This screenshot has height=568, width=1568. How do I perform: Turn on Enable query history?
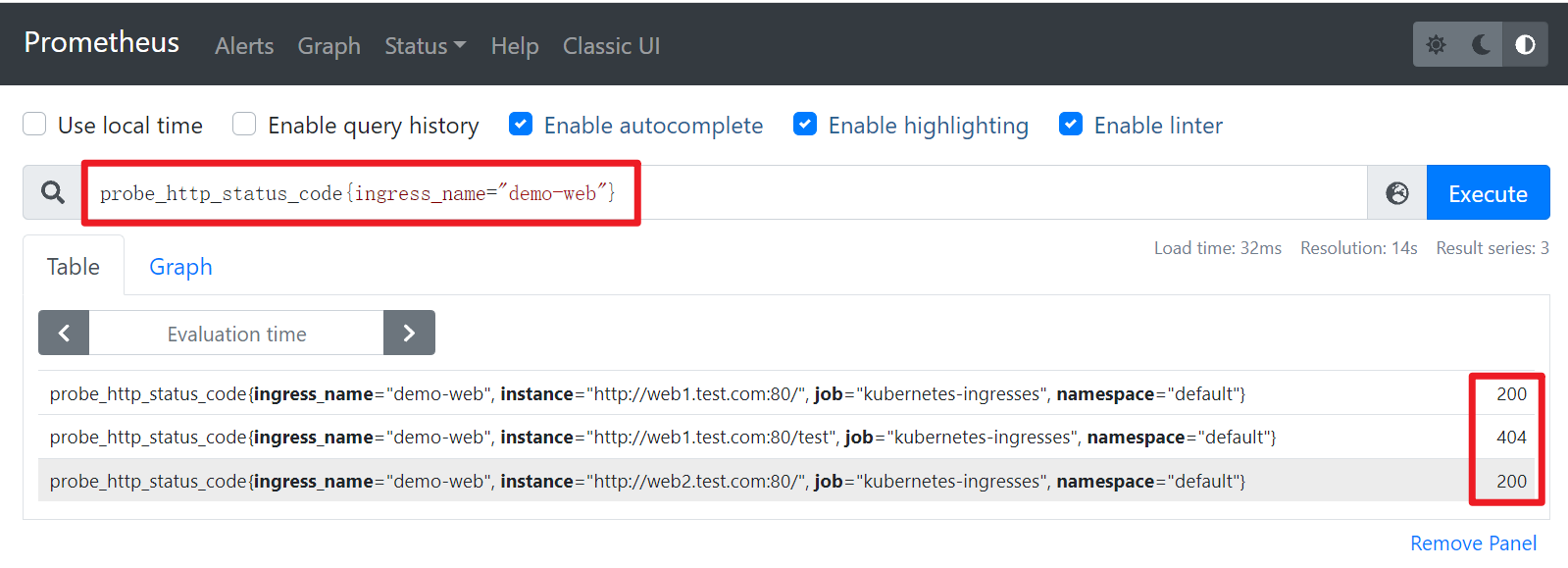[x=244, y=125]
